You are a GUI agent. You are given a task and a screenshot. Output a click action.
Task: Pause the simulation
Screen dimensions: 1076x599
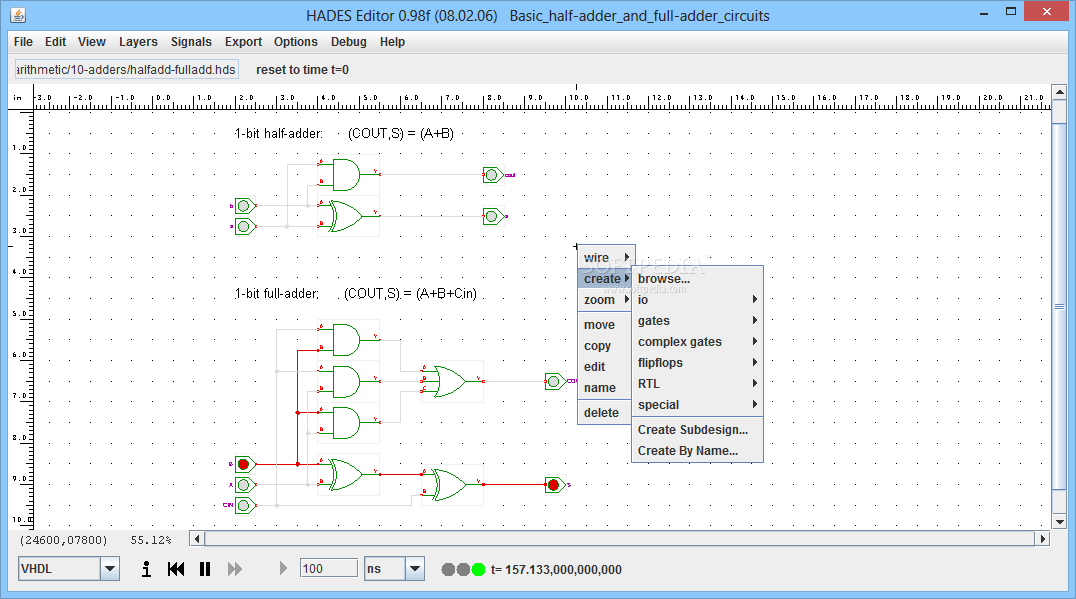click(x=204, y=569)
